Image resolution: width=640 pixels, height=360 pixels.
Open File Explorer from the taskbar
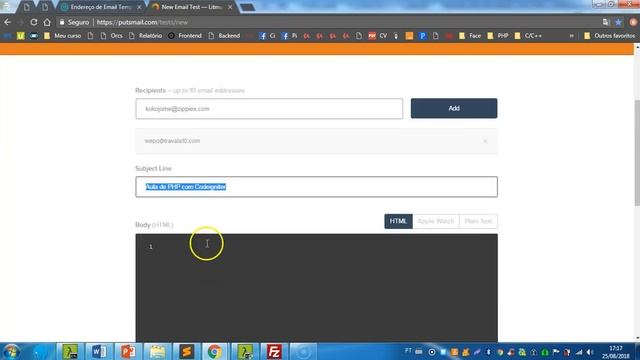[x=157, y=351]
